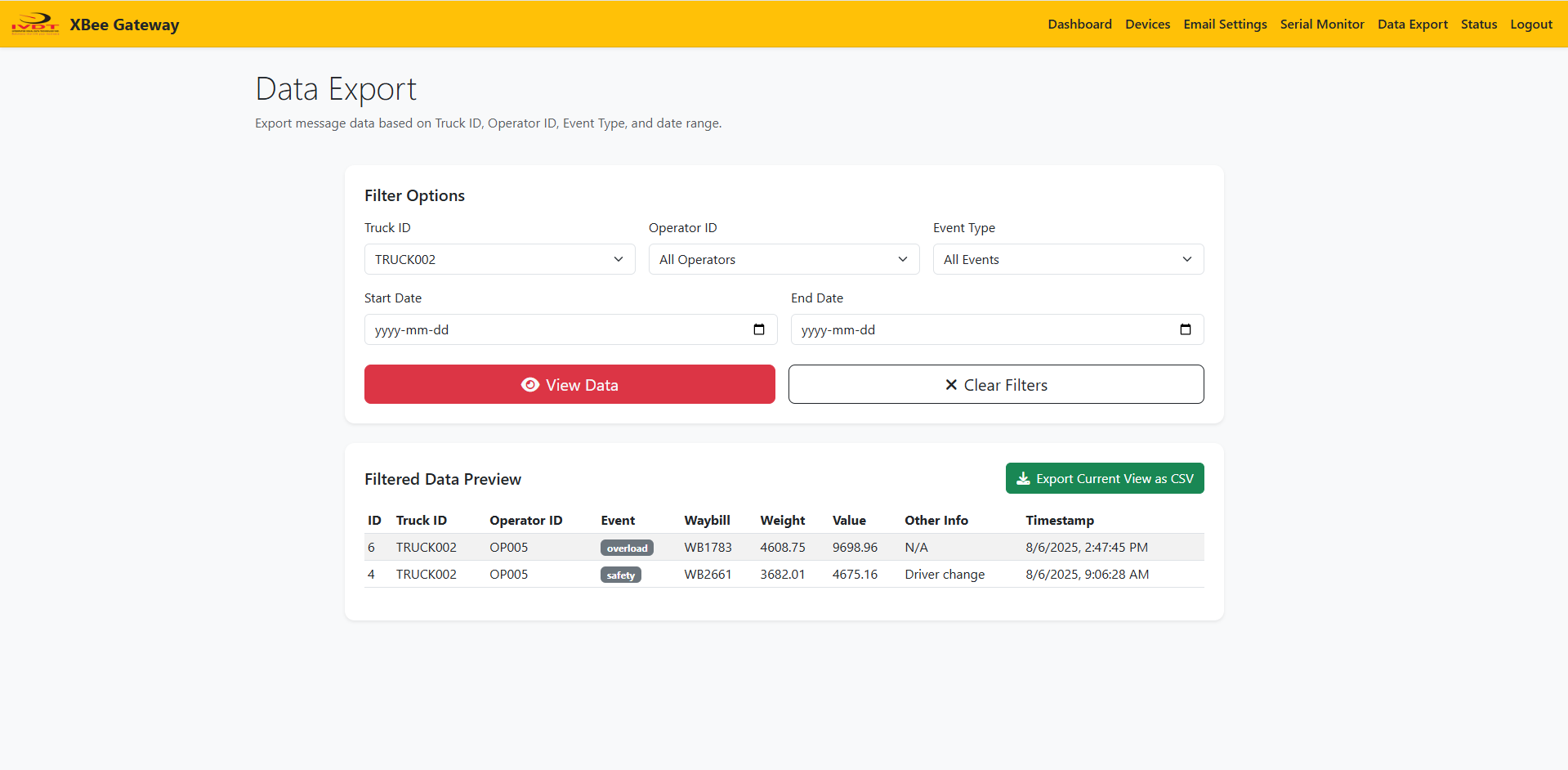Viewport: 1568px width, 770px height.
Task: Click the XBee Gateway brand title
Action: click(x=124, y=25)
